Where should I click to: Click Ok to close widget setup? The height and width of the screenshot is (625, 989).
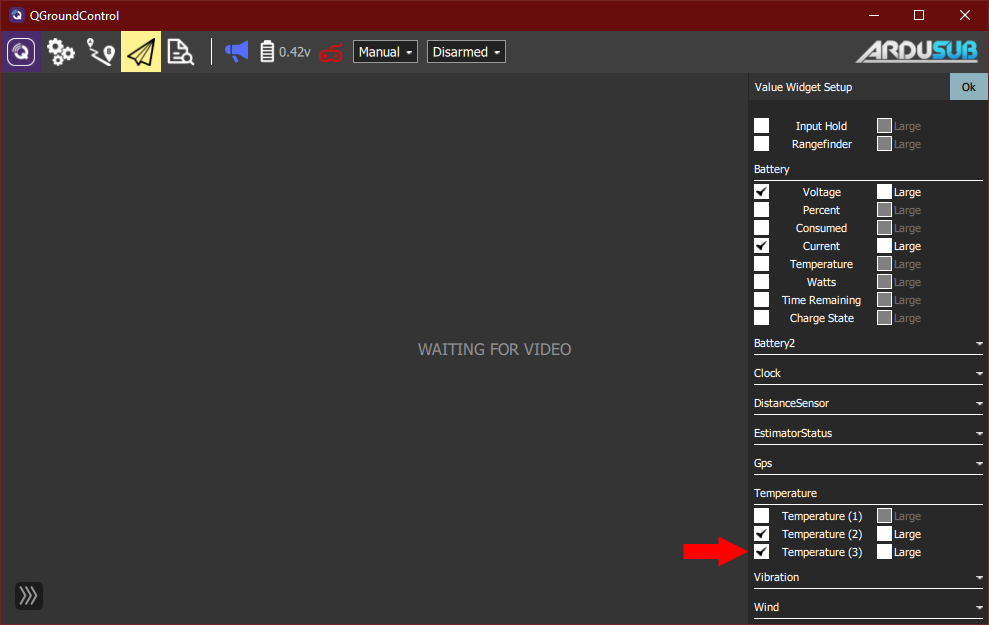[x=968, y=87]
